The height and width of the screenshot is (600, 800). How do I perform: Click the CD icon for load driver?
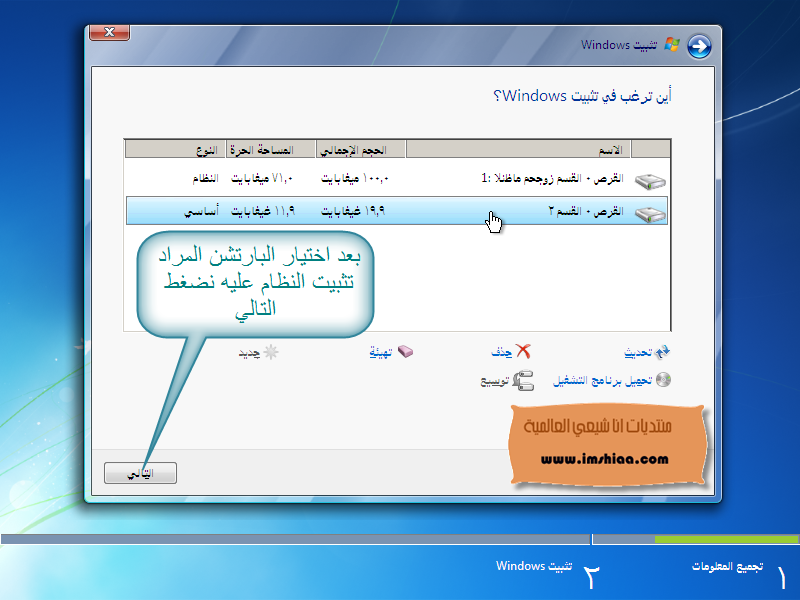663,380
